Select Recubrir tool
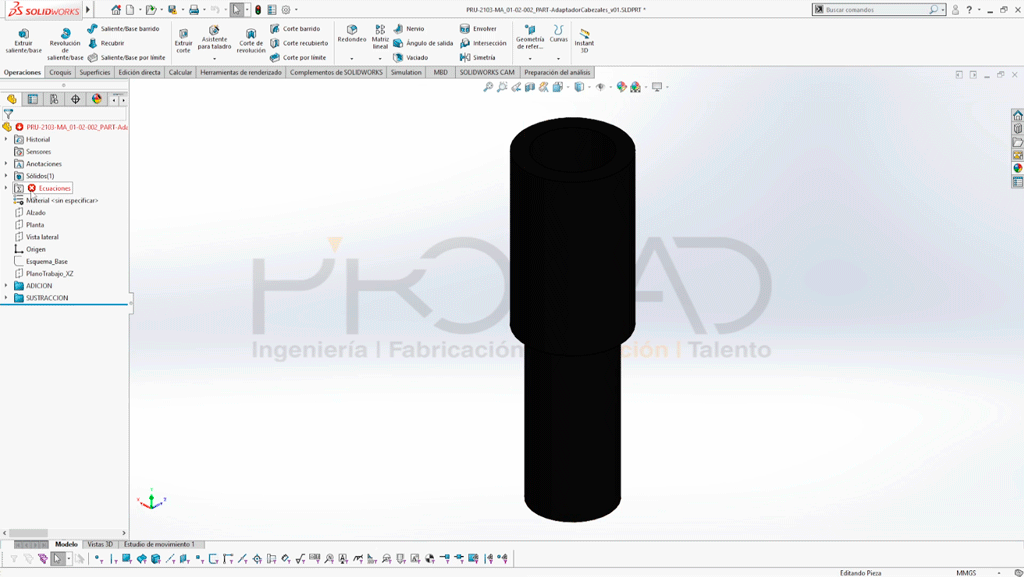Screen dimensions: 1024x577 106,43
